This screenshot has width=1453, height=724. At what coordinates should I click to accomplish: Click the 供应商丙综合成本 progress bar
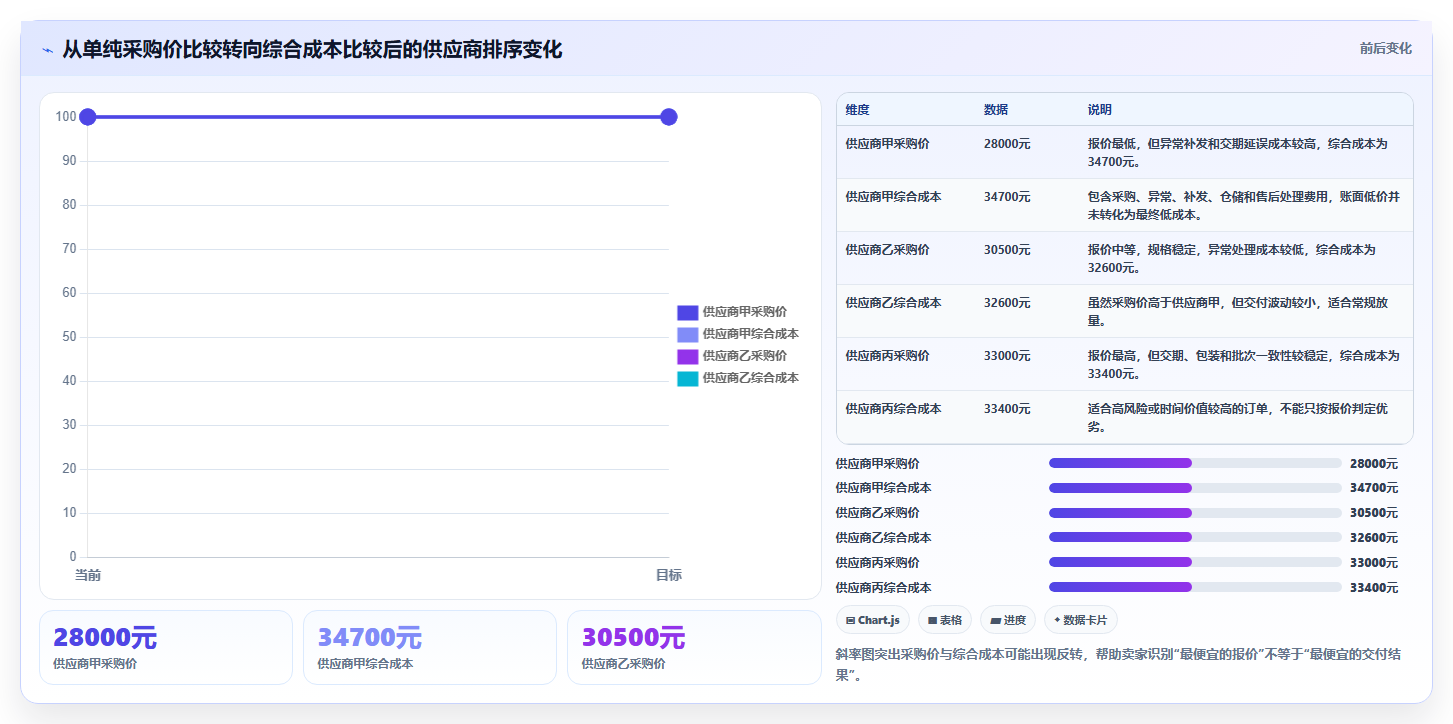pyautogui.click(x=1195, y=587)
